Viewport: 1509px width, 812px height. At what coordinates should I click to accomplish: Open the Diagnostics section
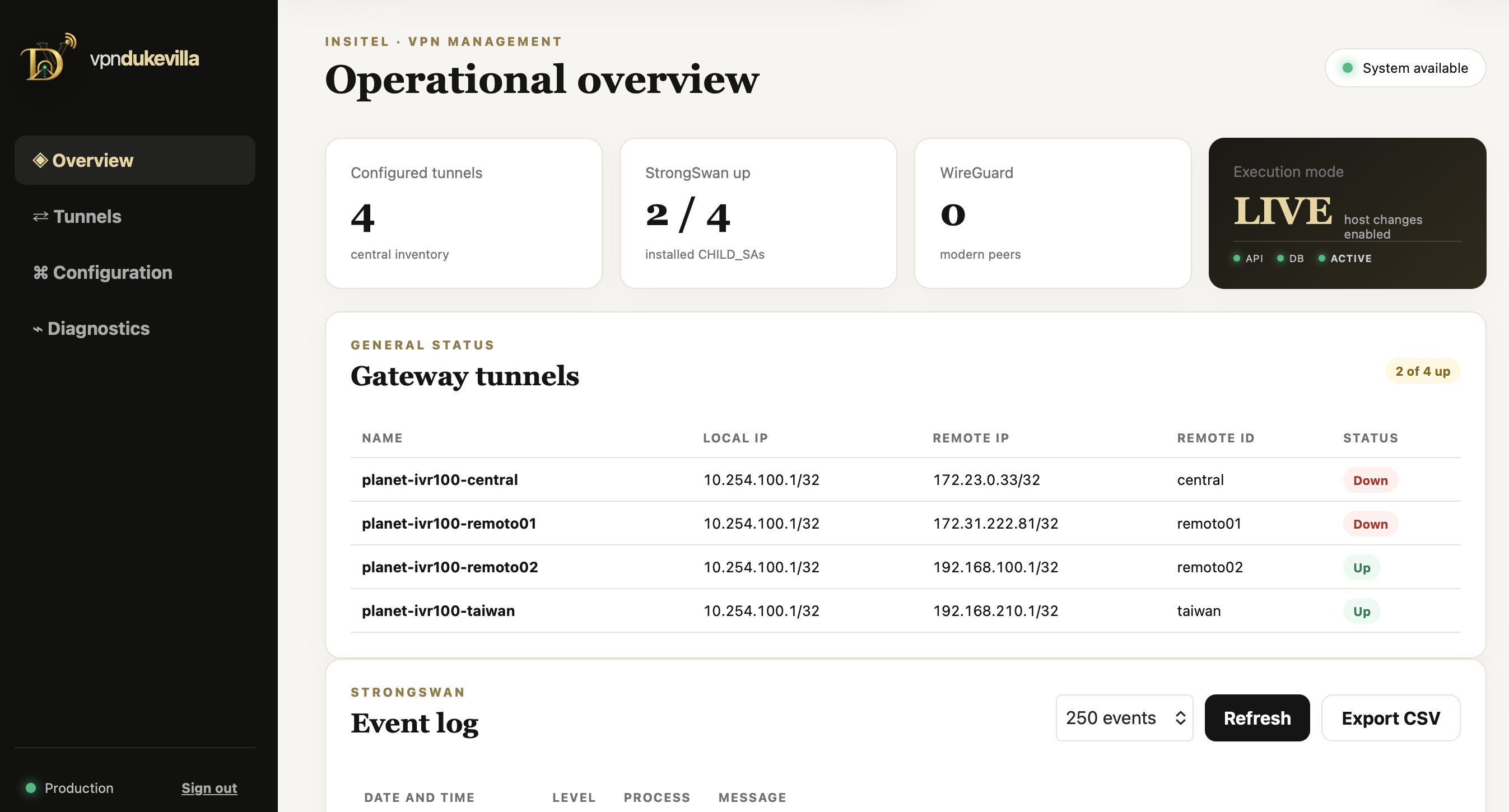[x=135, y=329]
